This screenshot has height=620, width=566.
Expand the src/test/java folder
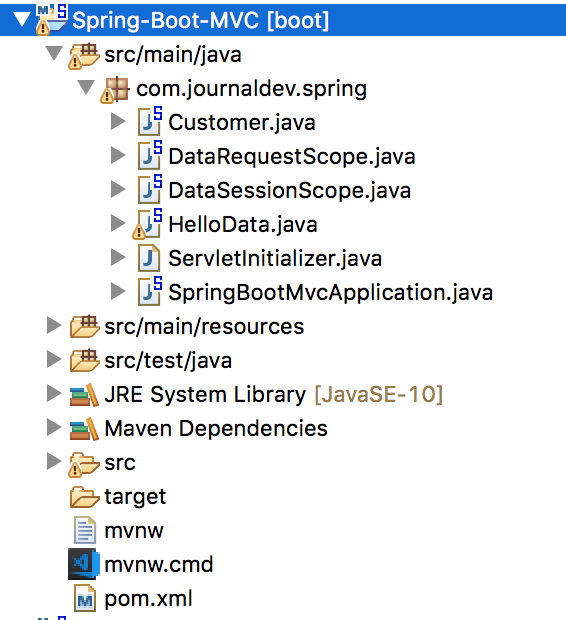point(54,360)
